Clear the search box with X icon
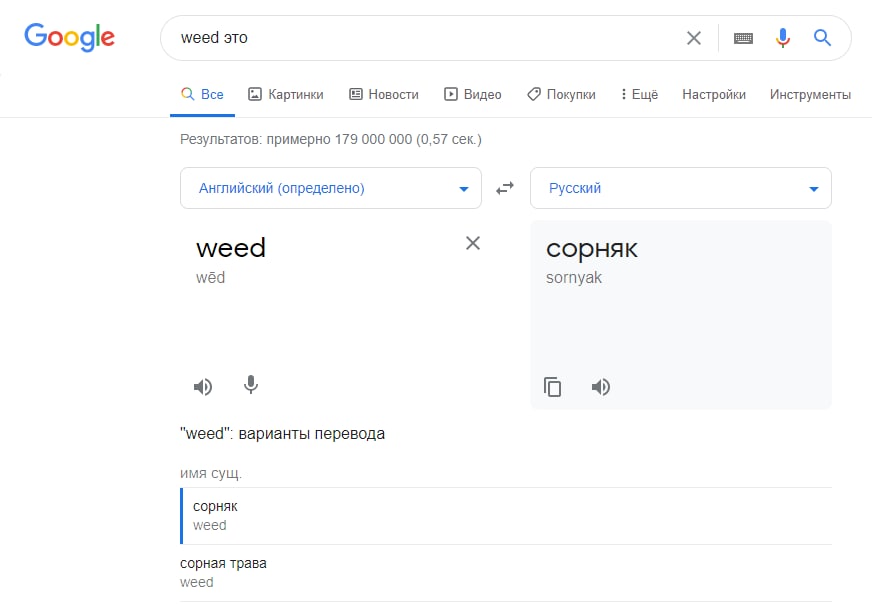This screenshot has height=604, width=872. (x=693, y=38)
